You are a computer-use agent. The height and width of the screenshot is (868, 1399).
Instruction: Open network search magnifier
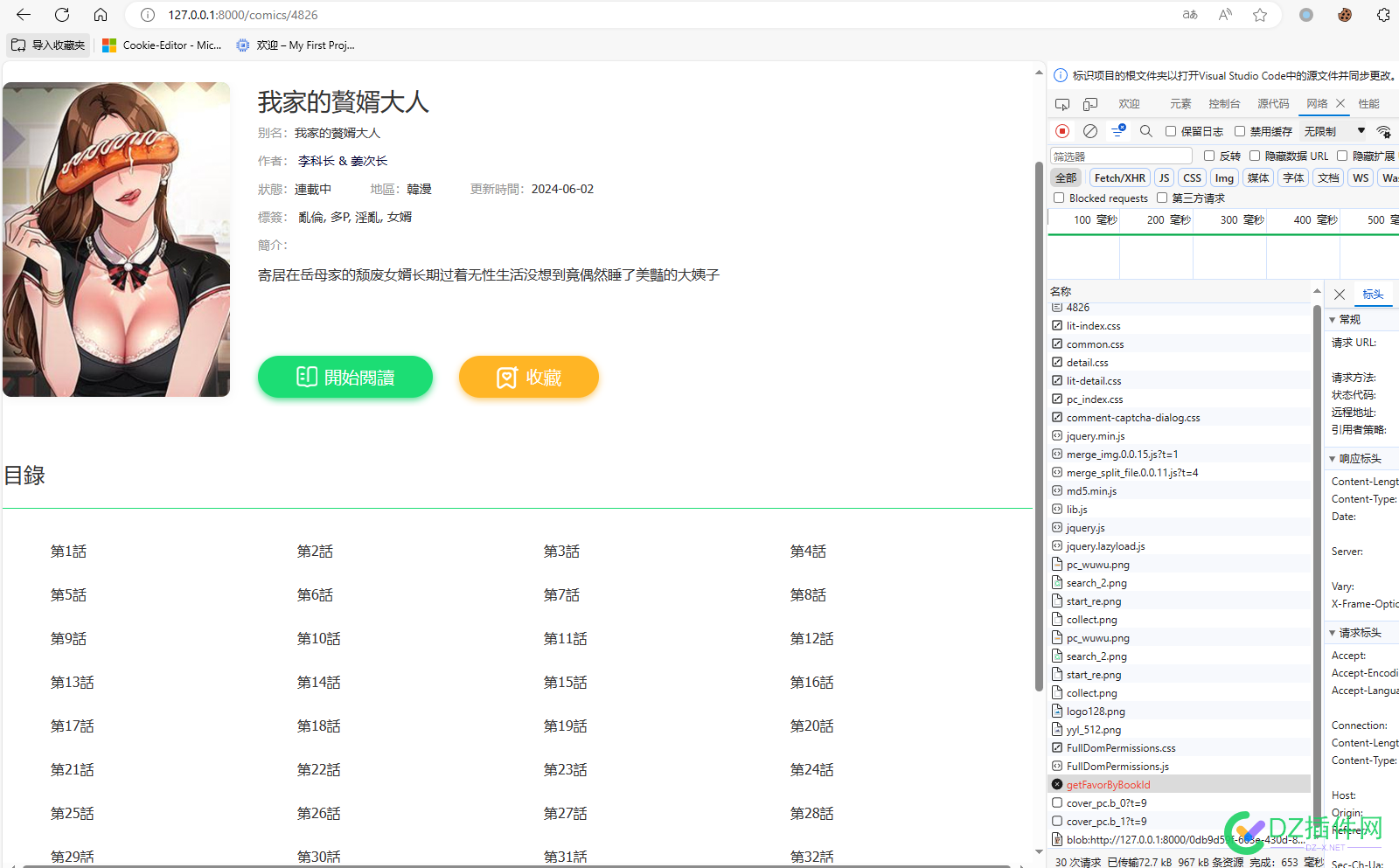(x=1146, y=131)
